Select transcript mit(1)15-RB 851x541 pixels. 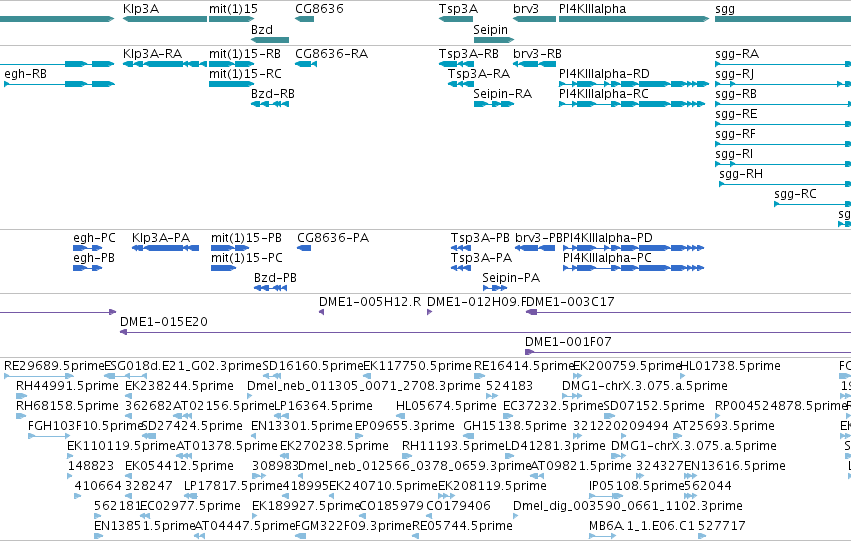tap(232, 64)
